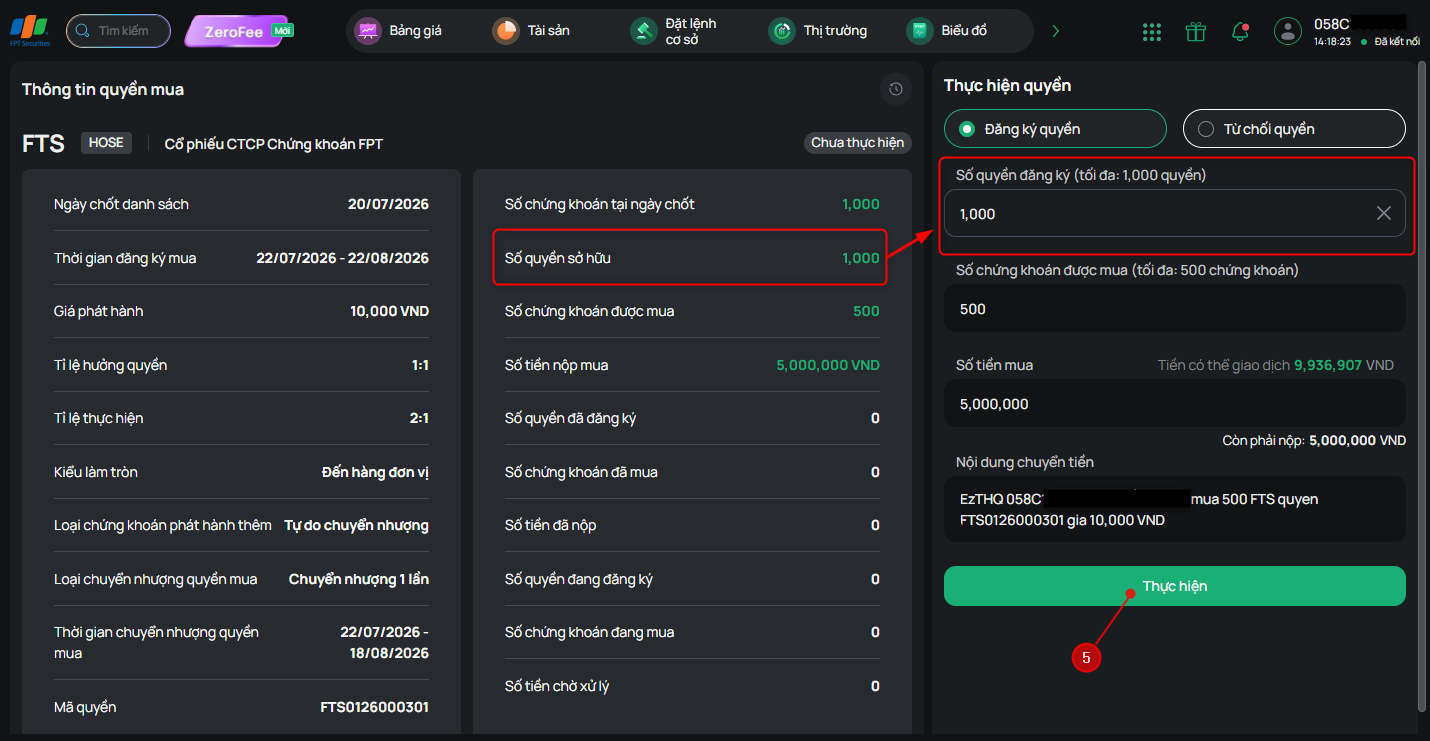The width and height of the screenshot is (1430, 741).
Task: Open the Bảng giá tab
Action: click(399, 31)
